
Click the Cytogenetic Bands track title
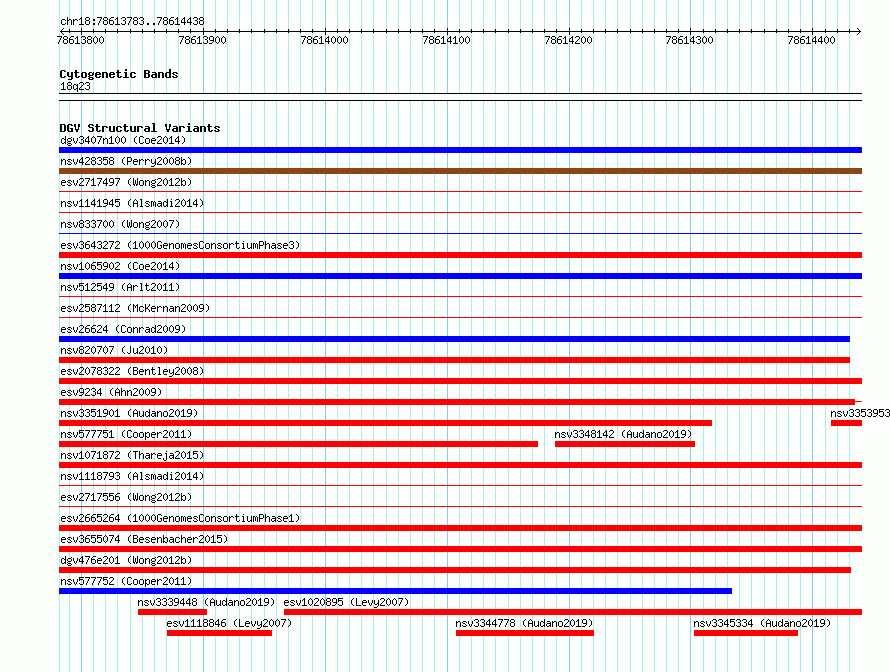coord(119,74)
